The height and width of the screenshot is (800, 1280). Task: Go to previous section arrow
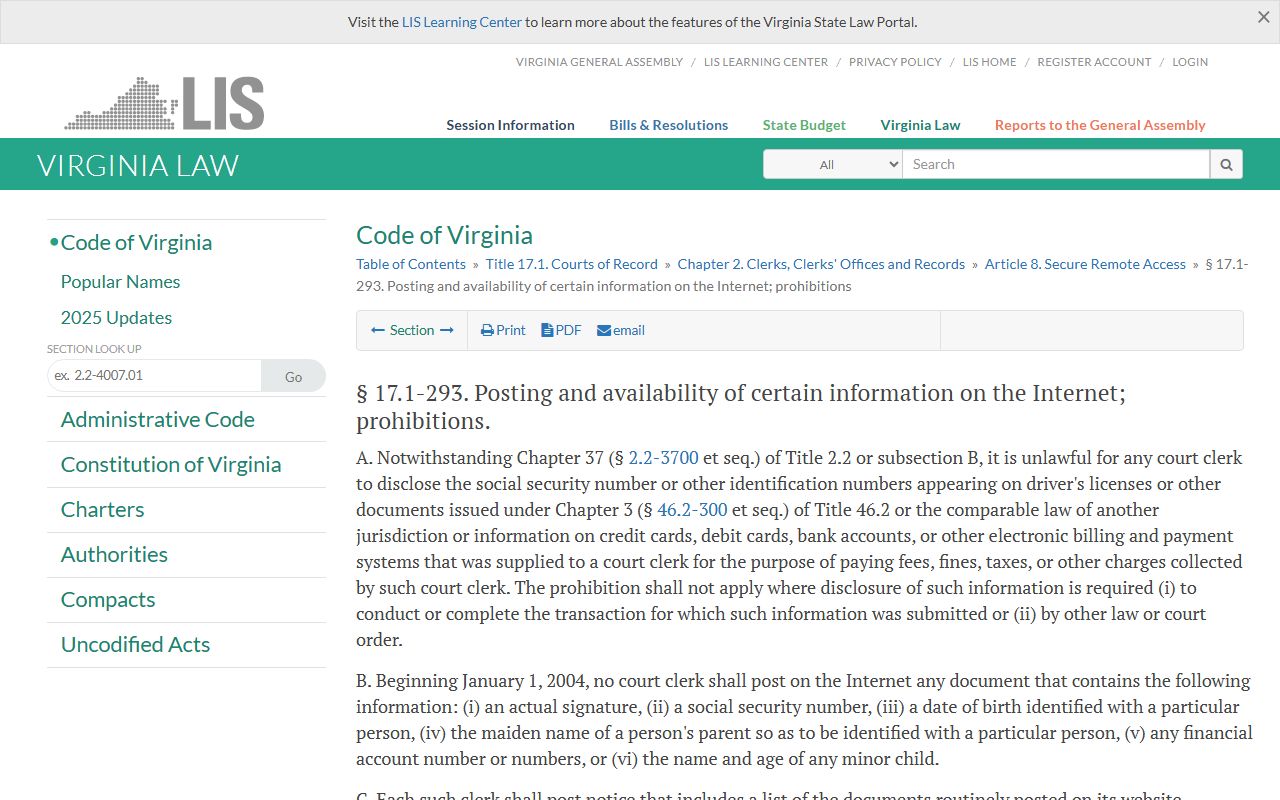tap(378, 330)
